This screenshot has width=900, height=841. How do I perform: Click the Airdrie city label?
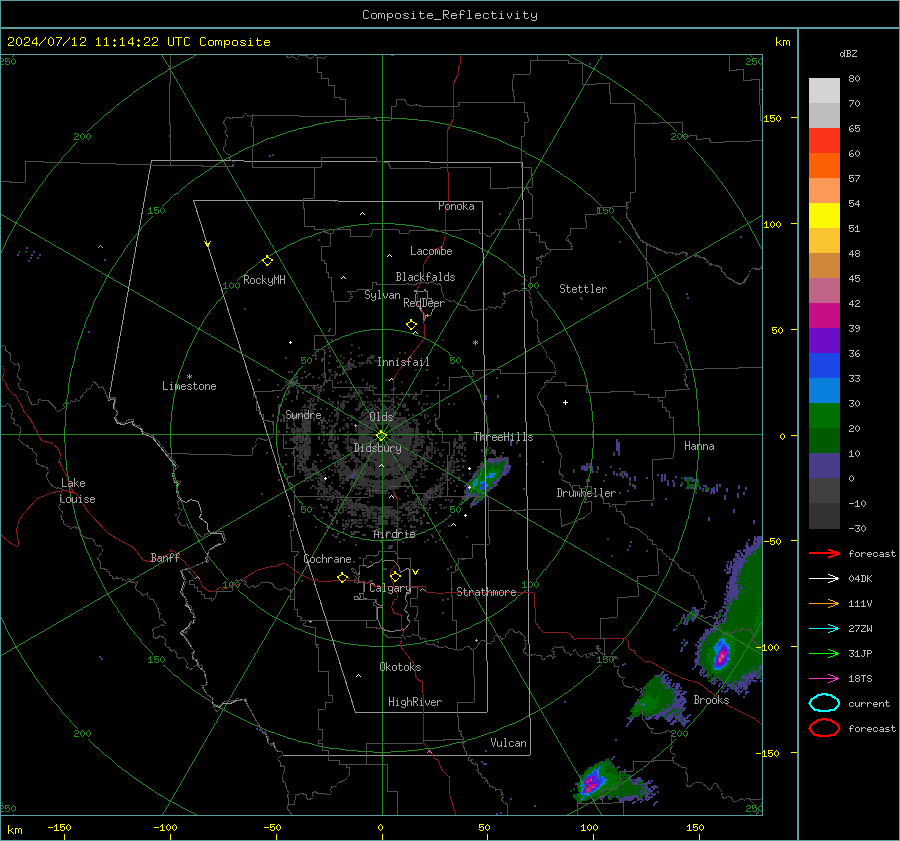(394, 534)
